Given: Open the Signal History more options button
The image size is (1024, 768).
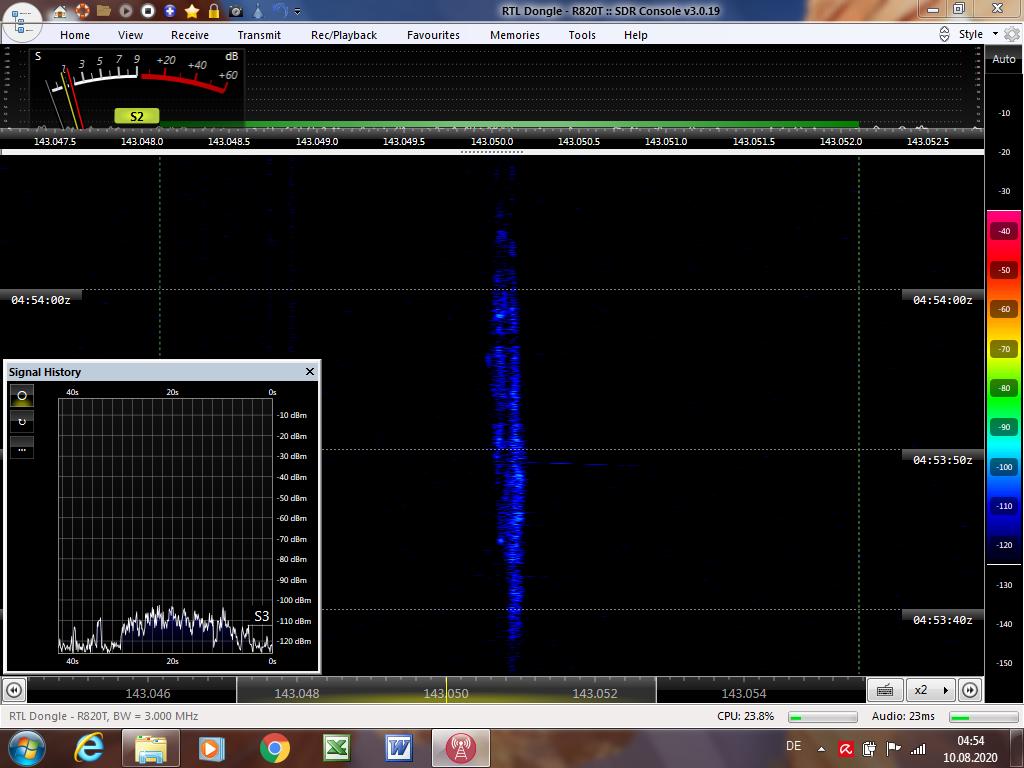Looking at the screenshot, I should [22, 448].
